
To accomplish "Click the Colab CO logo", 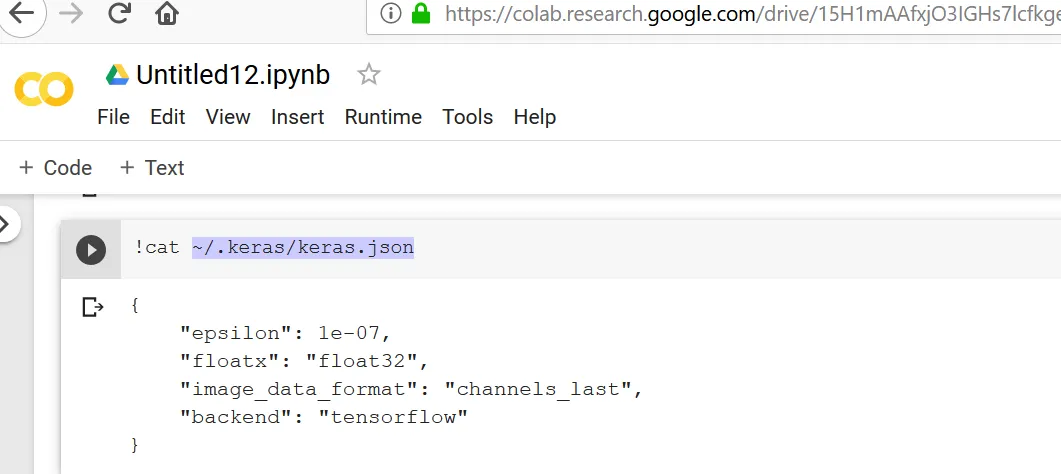I will click(x=44, y=90).
